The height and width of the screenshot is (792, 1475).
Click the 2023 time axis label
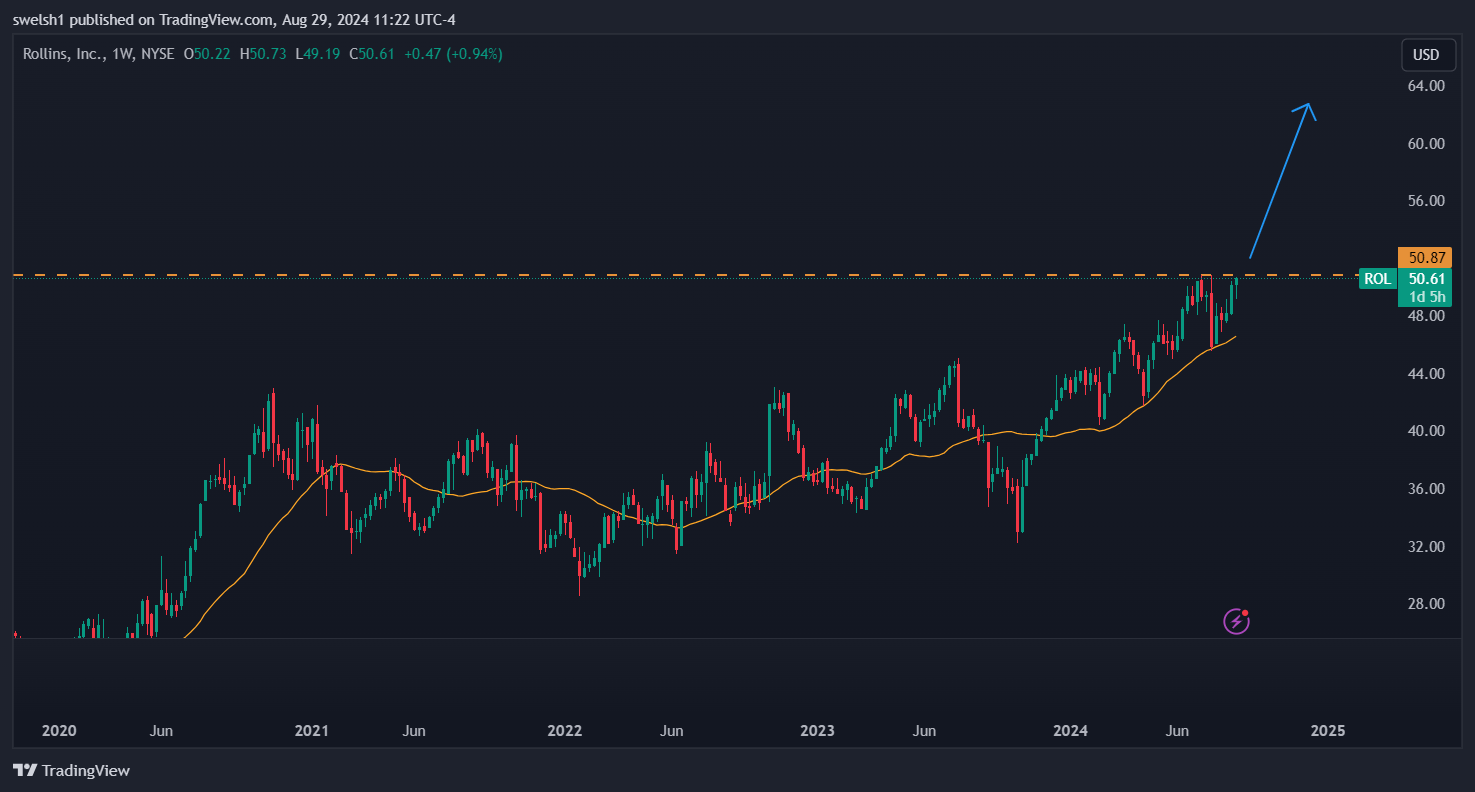817,731
